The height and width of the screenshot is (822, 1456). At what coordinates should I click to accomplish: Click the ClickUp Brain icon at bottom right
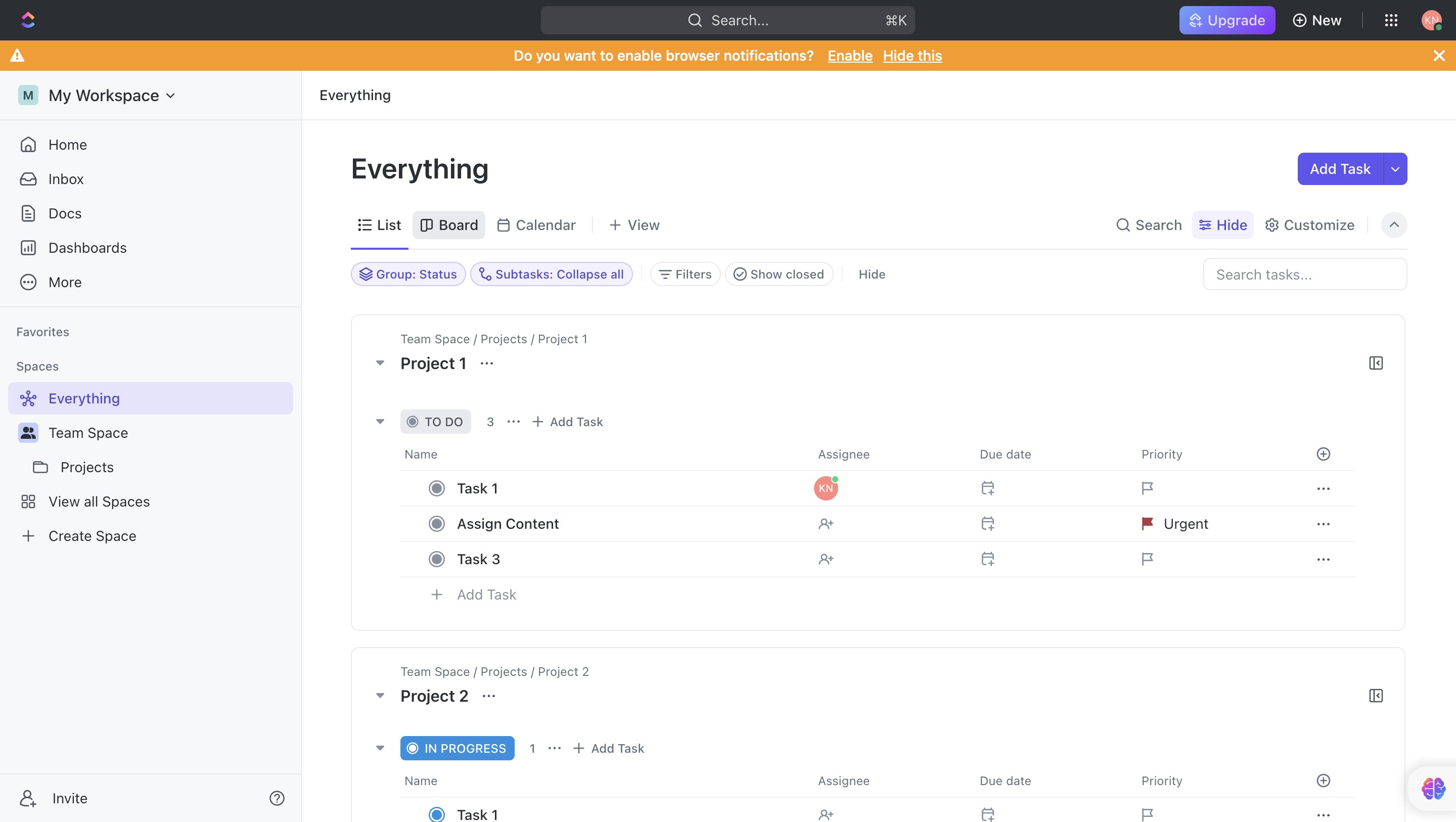(x=1433, y=788)
